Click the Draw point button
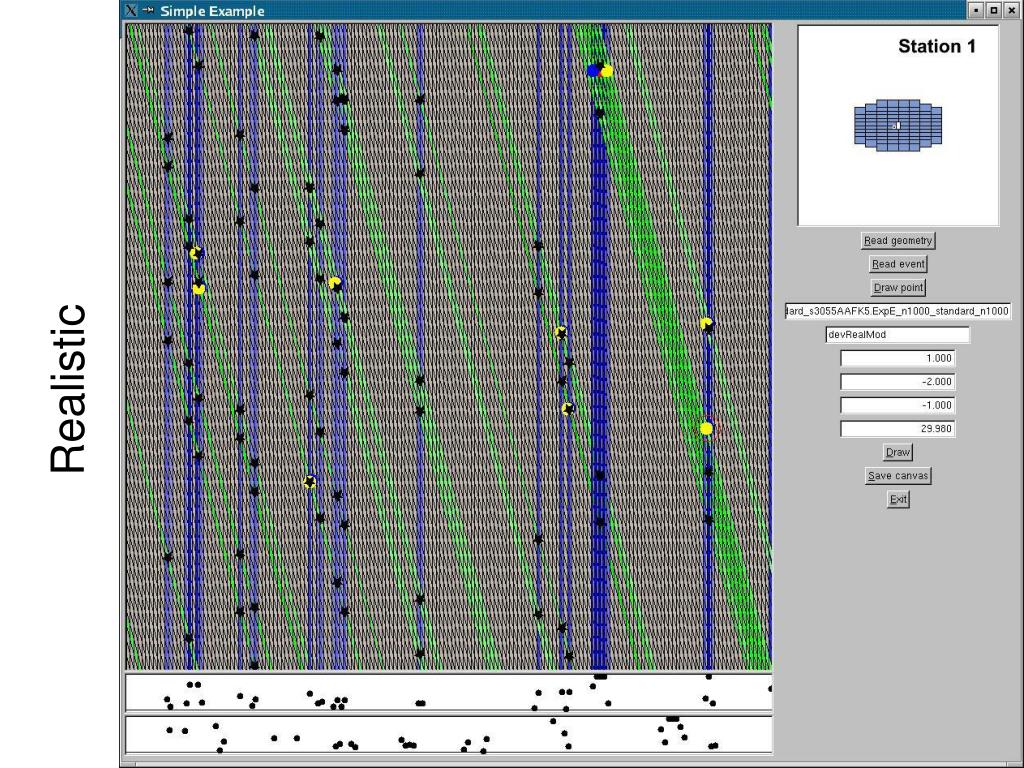This screenshot has width=1024, height=768. pyautogui.click(x=898, y=287)
